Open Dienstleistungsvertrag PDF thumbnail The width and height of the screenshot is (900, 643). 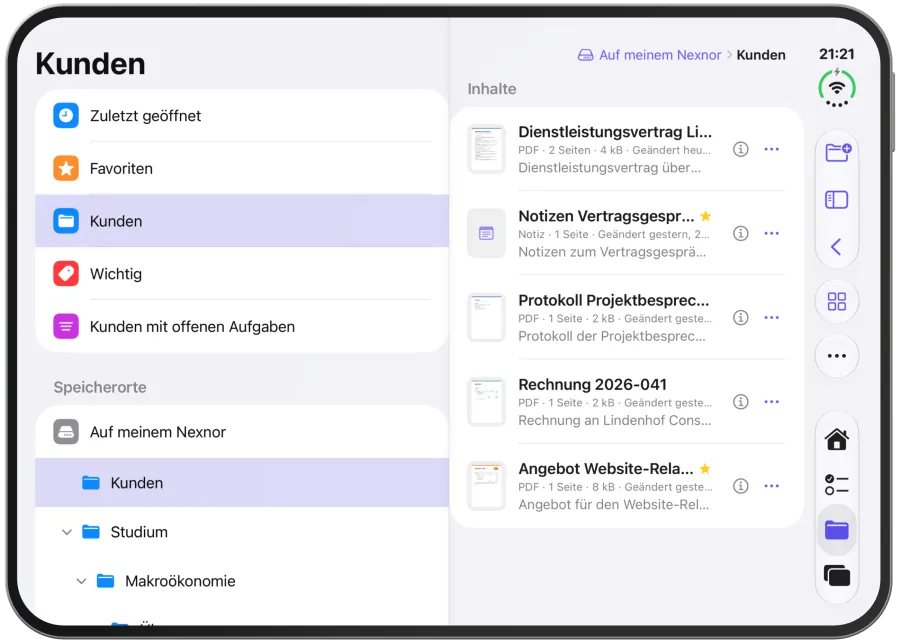click(x=486, y=149)
